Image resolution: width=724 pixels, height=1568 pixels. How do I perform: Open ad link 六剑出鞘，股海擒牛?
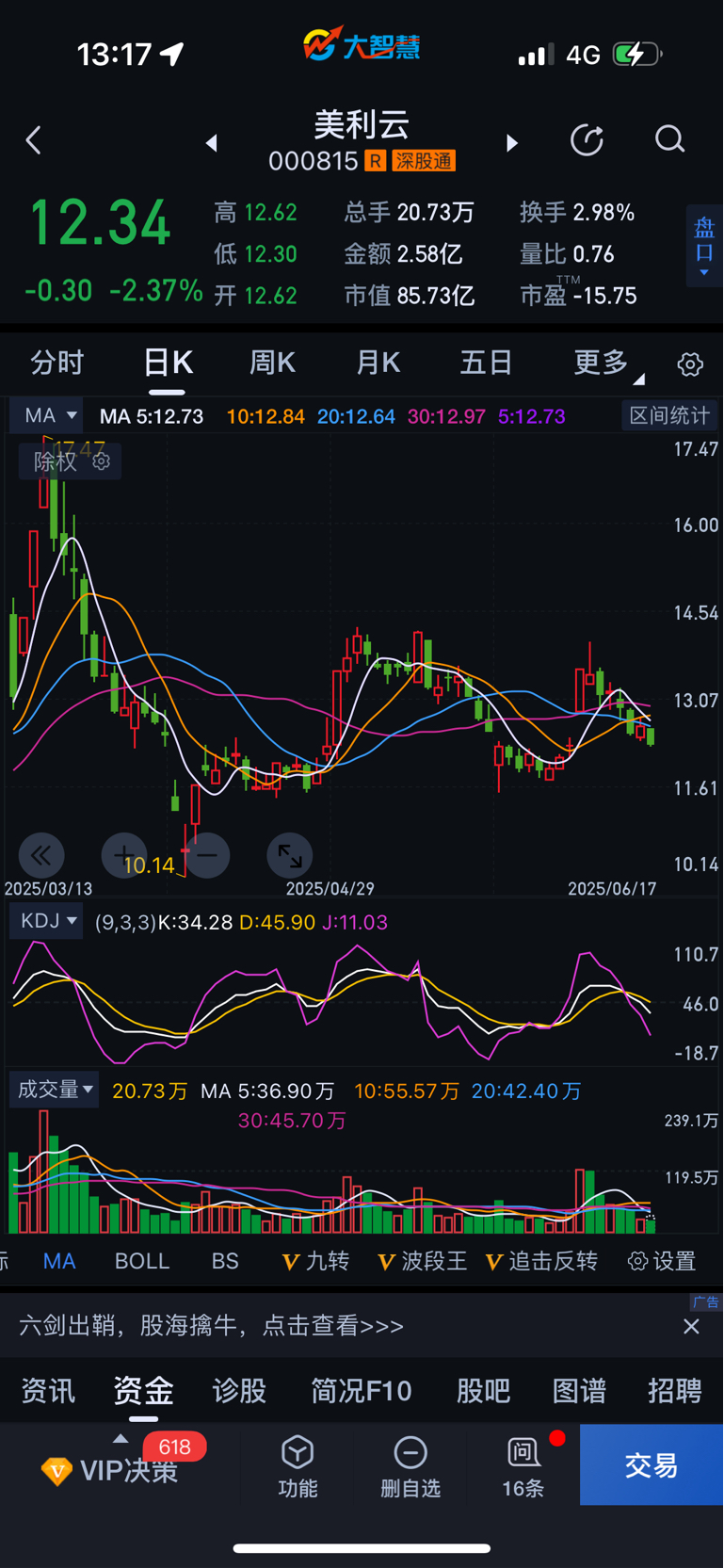pos(211,1326)
